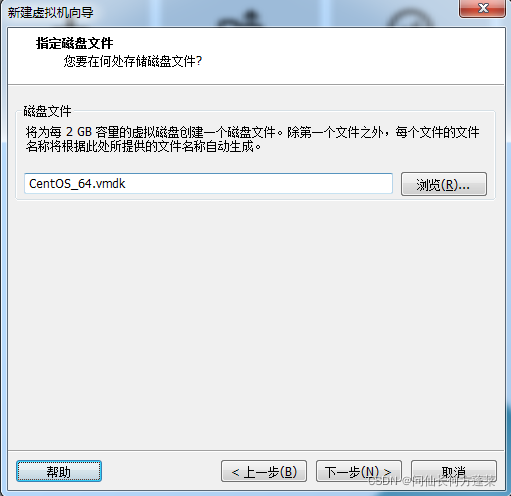Go to next step with 下一步(N)
Image resolution: width=511 pixels, height=496 pixels.
[x=359, y=471]
